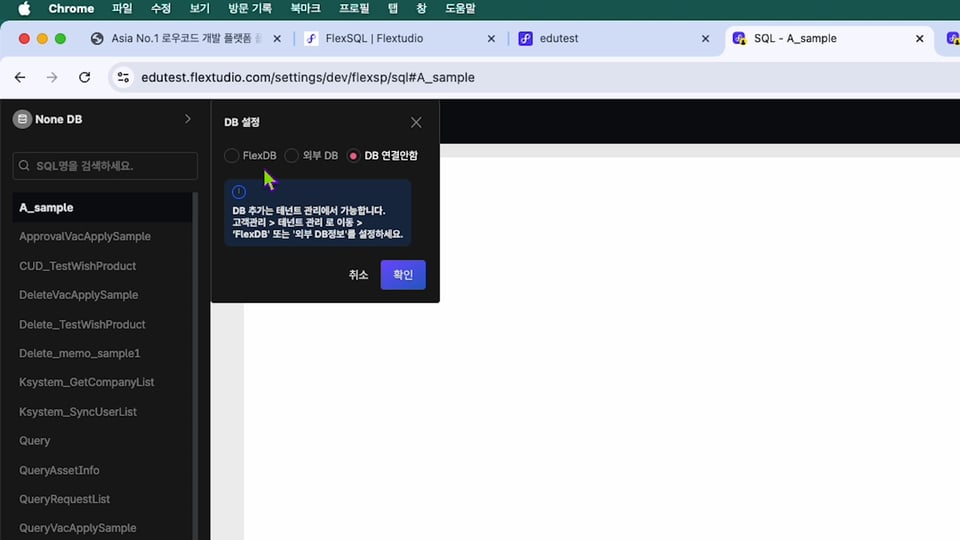Select the DB 연결안함 radio option
Image resolution: width=960 pixels, height=540 pixels.
[x=353, y=156]
